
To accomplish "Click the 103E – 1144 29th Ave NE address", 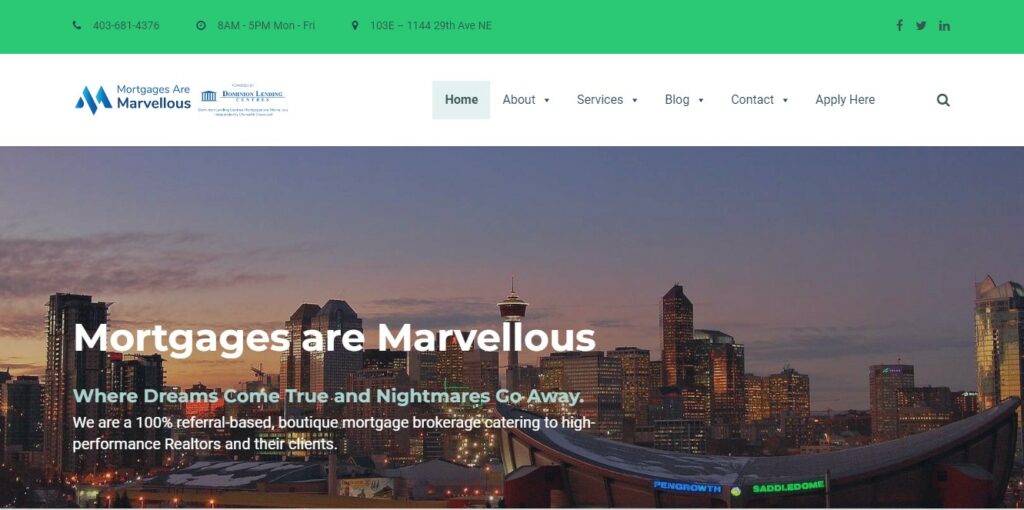I will [x=431, y=25].
